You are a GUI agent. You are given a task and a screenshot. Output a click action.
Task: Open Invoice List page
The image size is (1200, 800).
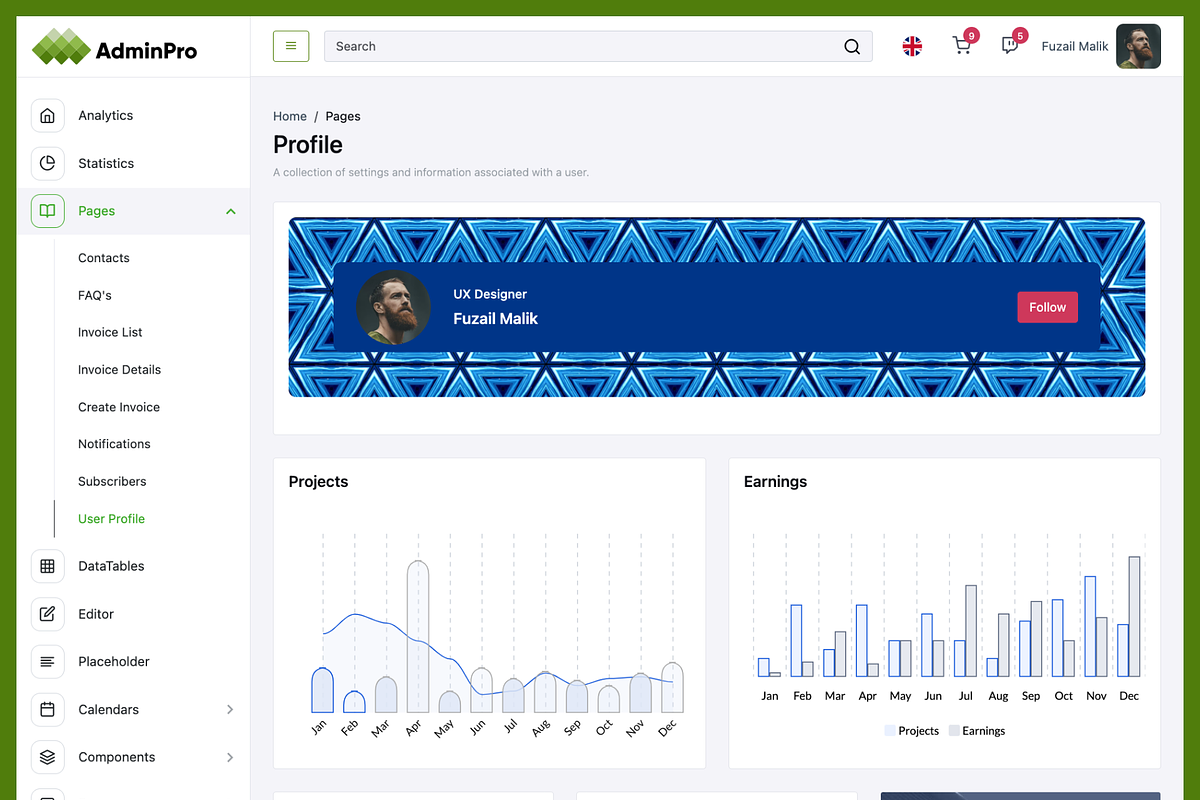[110, 332]
